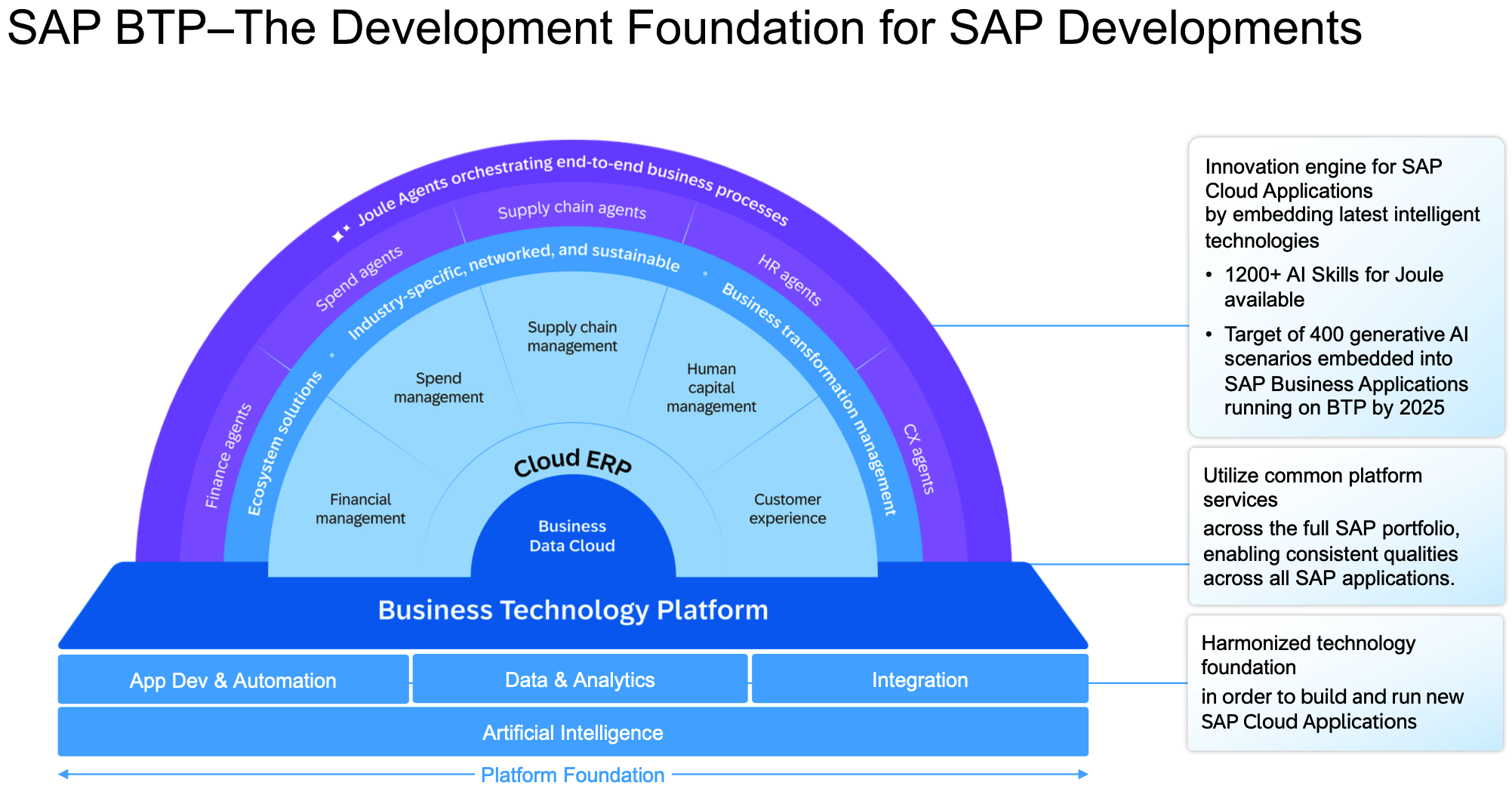Image resolution: width=1512 pixels, height=792 pixels.
Task: Click the Cloud ERP label
Action: click(572, 462)
